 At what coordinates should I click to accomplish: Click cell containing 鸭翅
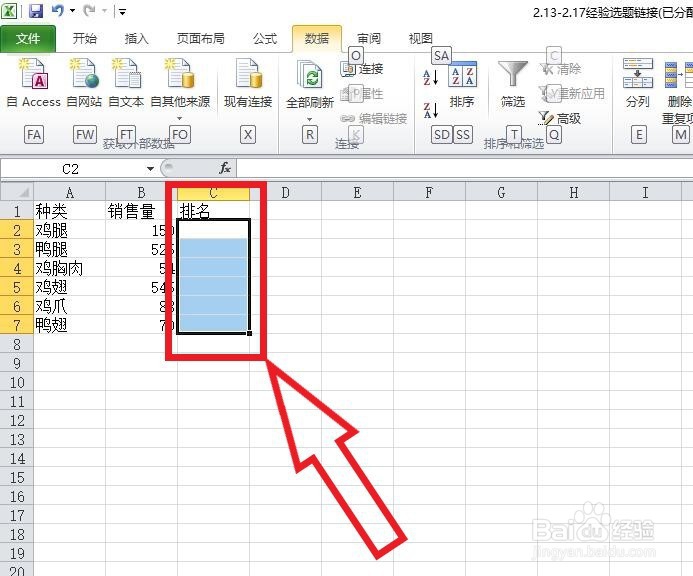(70, 325)
